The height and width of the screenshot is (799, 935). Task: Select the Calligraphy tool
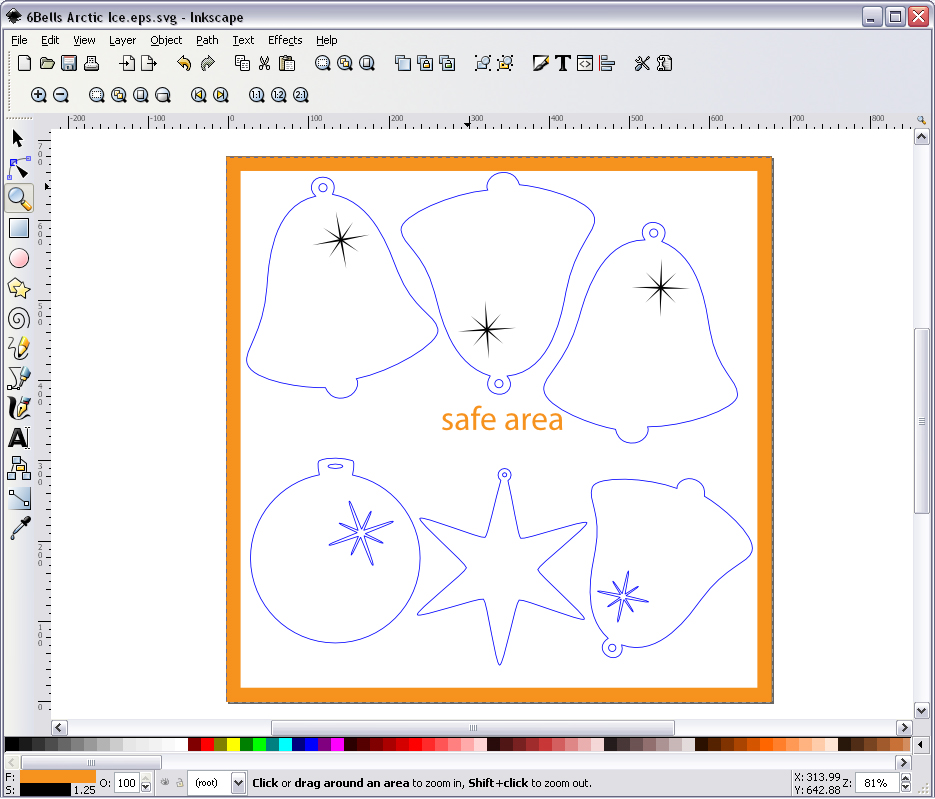point(17,408)
